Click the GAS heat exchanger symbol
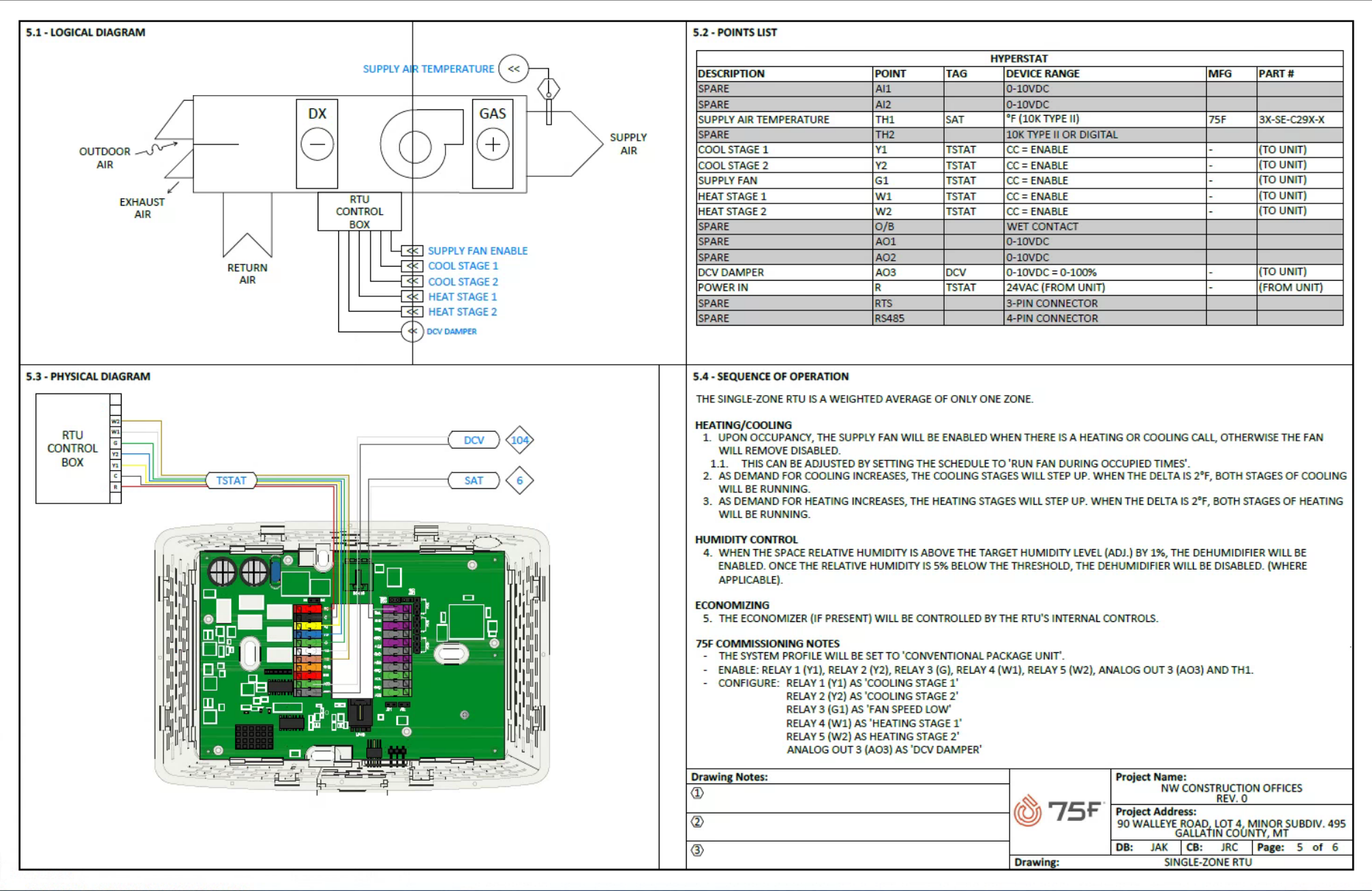The image size is (1372, 891). click(x=492, y=142)
